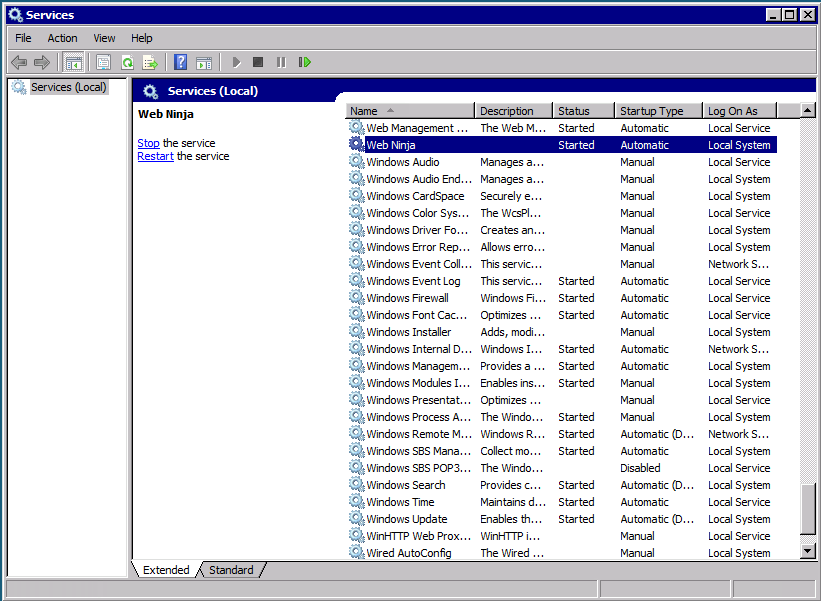Click the Stop Service square icon

point(258,62)
